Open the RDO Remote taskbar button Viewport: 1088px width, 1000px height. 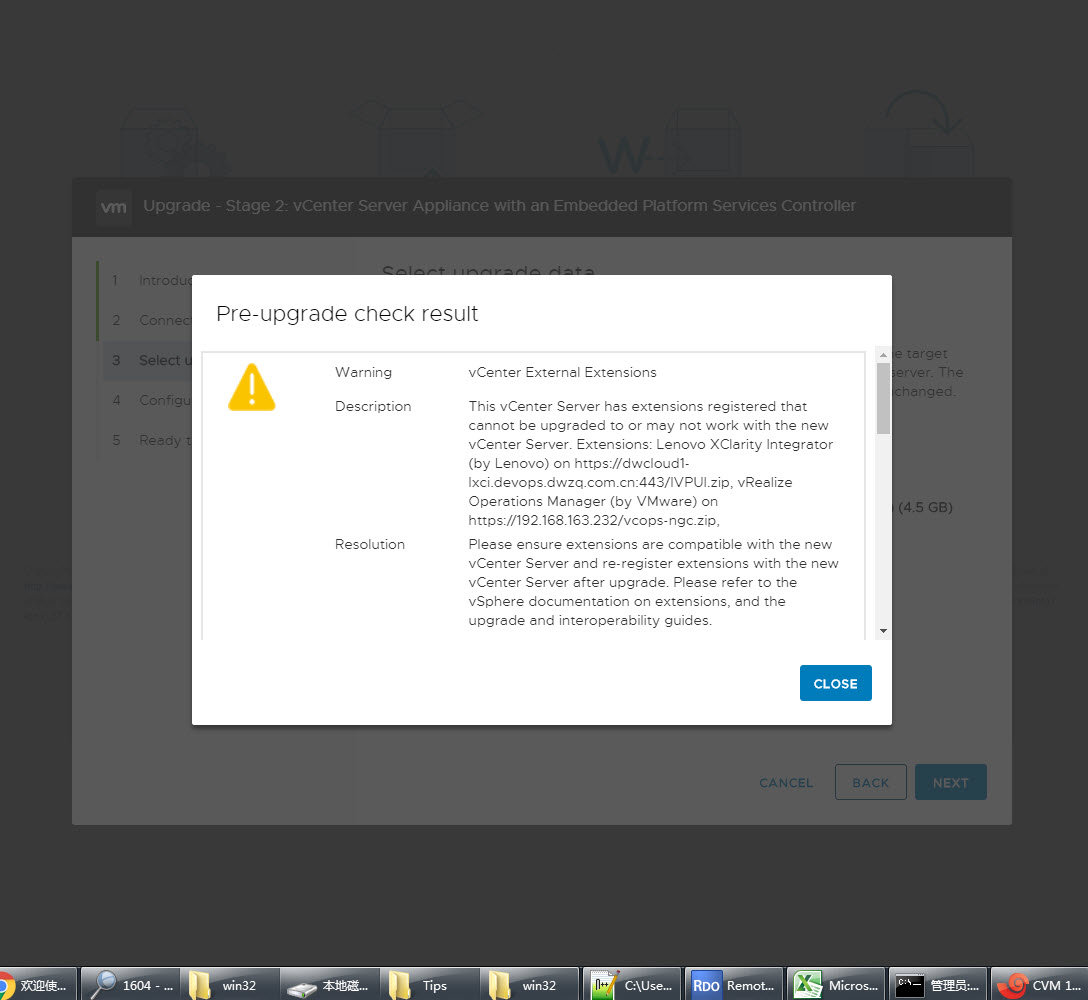(733, 985)
